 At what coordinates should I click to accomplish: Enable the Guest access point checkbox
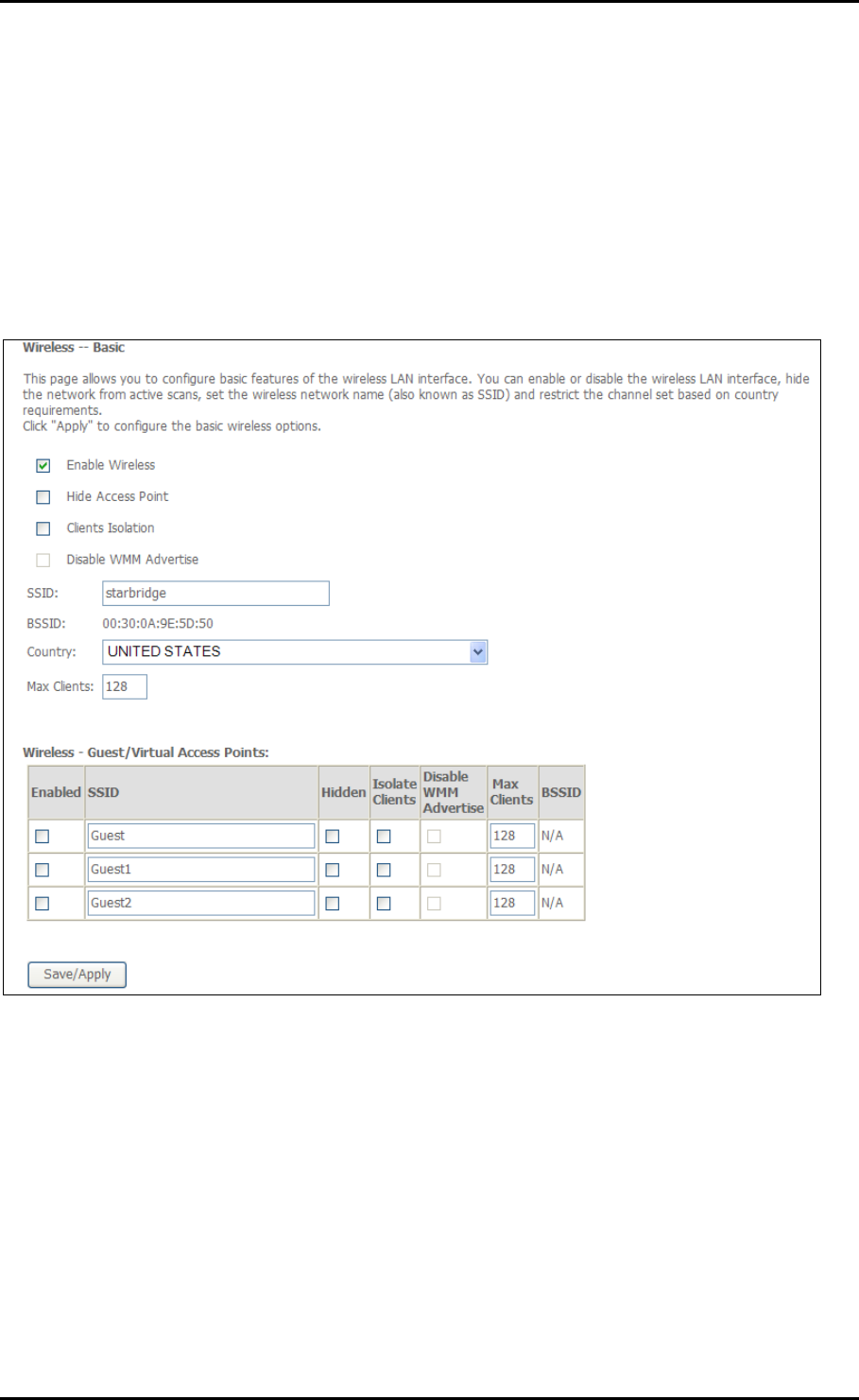pos(42,836)
